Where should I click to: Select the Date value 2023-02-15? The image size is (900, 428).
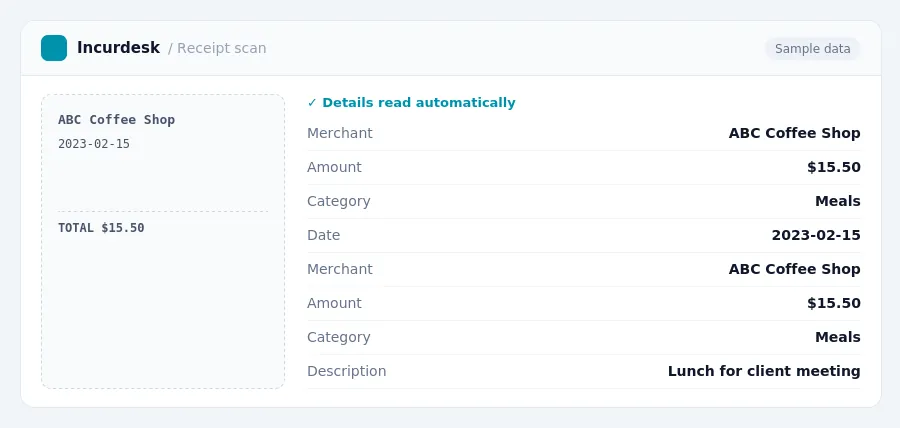(x=816, y=235)
